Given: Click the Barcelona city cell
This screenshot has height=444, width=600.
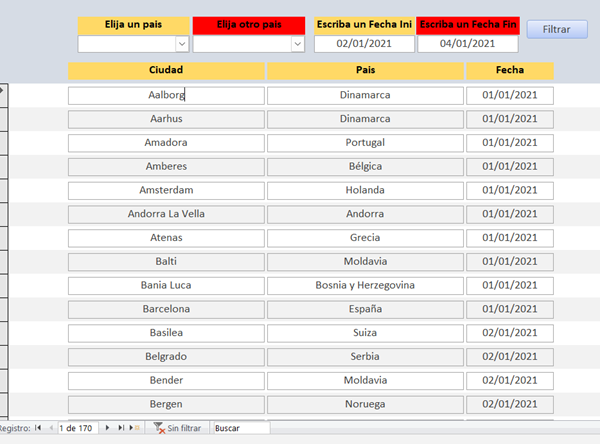Looking at the screenshot, I should pyautogui.click(x=166, y=309).
